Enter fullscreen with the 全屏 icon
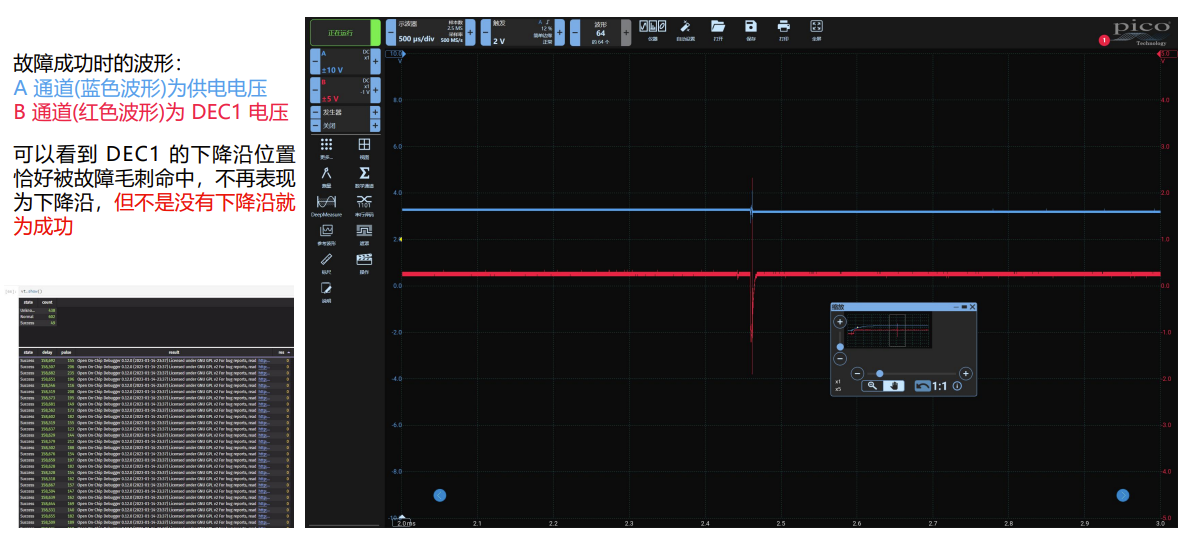Image resolution: width=1188 pixels, height=541 pixels. 816,29
